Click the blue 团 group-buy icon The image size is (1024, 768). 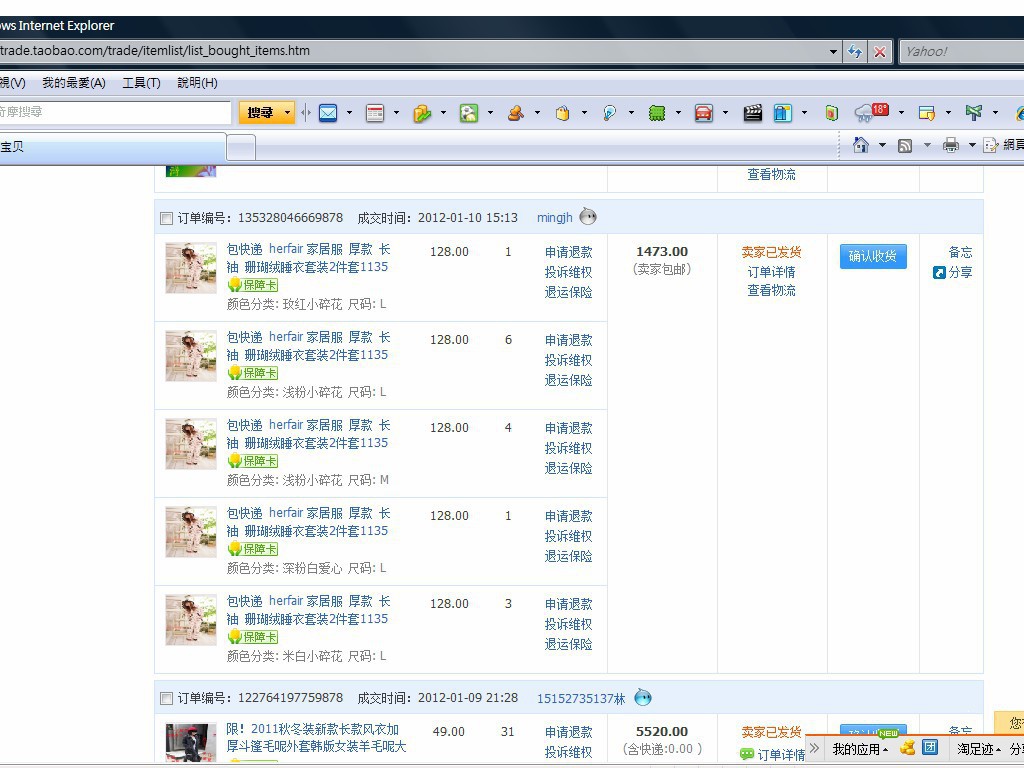pyautogui.click(x=930, y=747)
